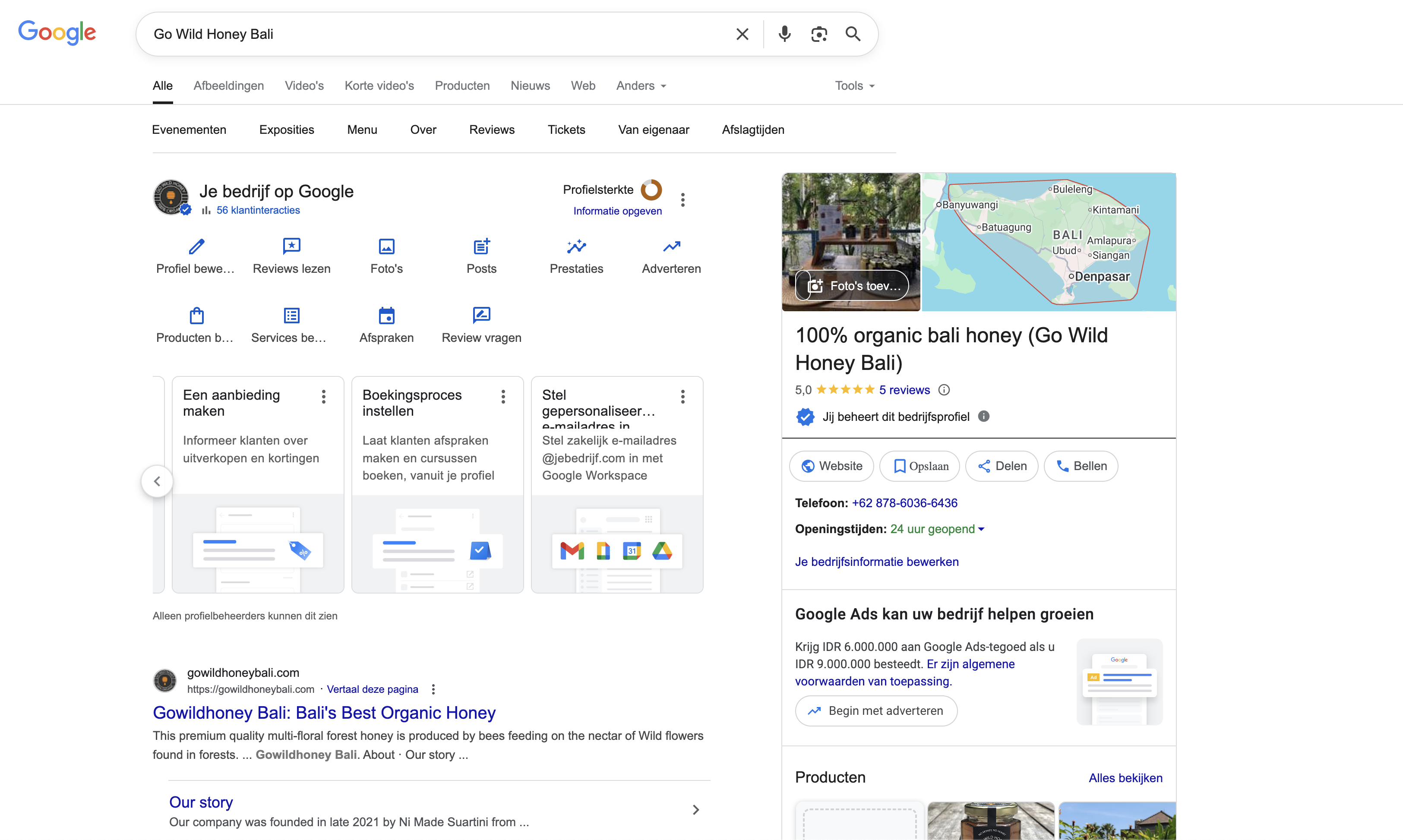Open options on gepersonaliseerd e-mailadres card
Viewport: 1403px width, 840px height.
pos(683,396)
